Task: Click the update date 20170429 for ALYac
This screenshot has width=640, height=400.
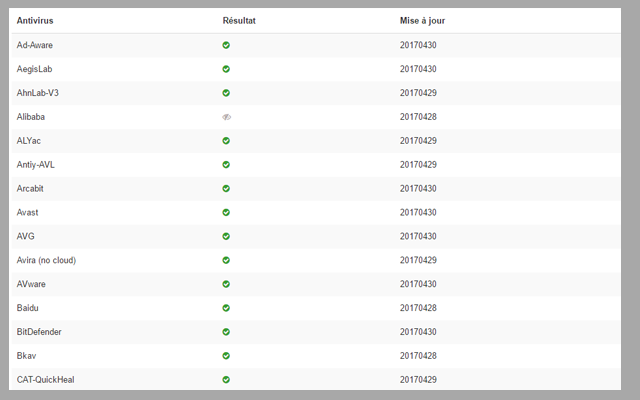Action: pos(418,141)
